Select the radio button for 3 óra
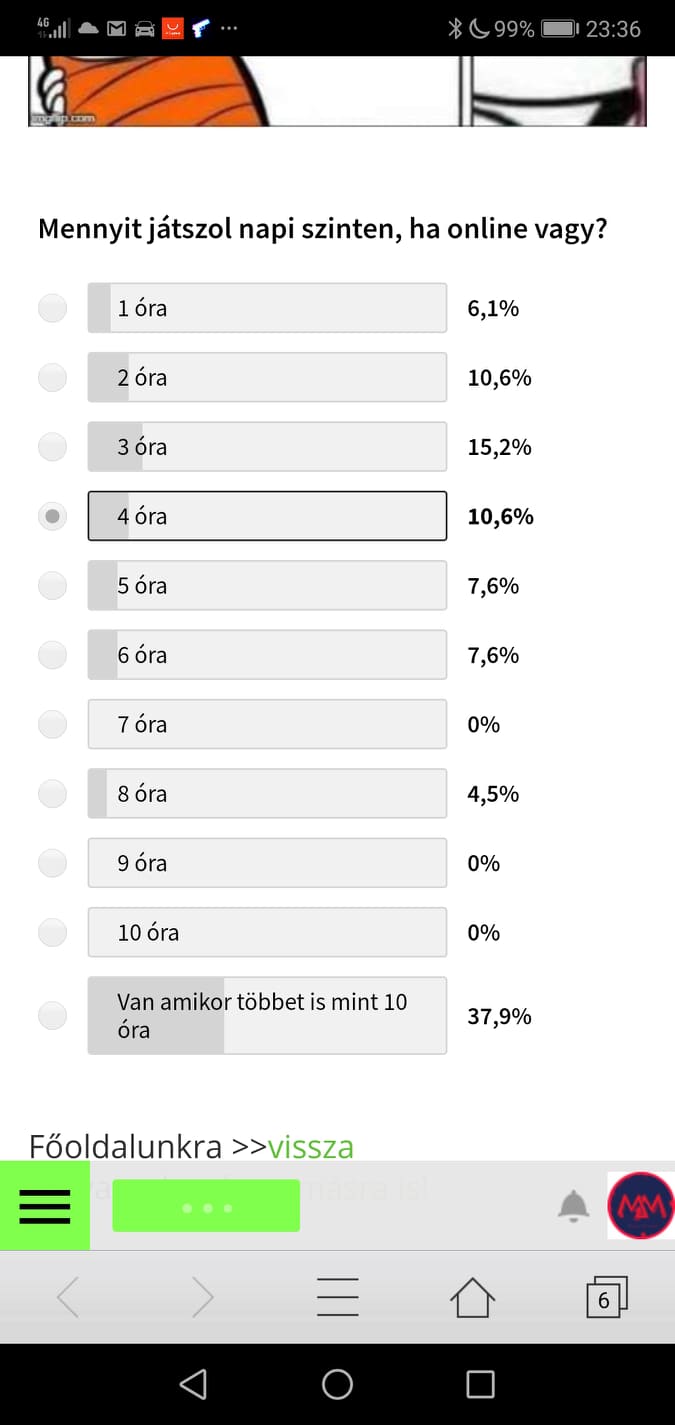The height and width of the screenshot is (1425, 675). pos(52,447)
